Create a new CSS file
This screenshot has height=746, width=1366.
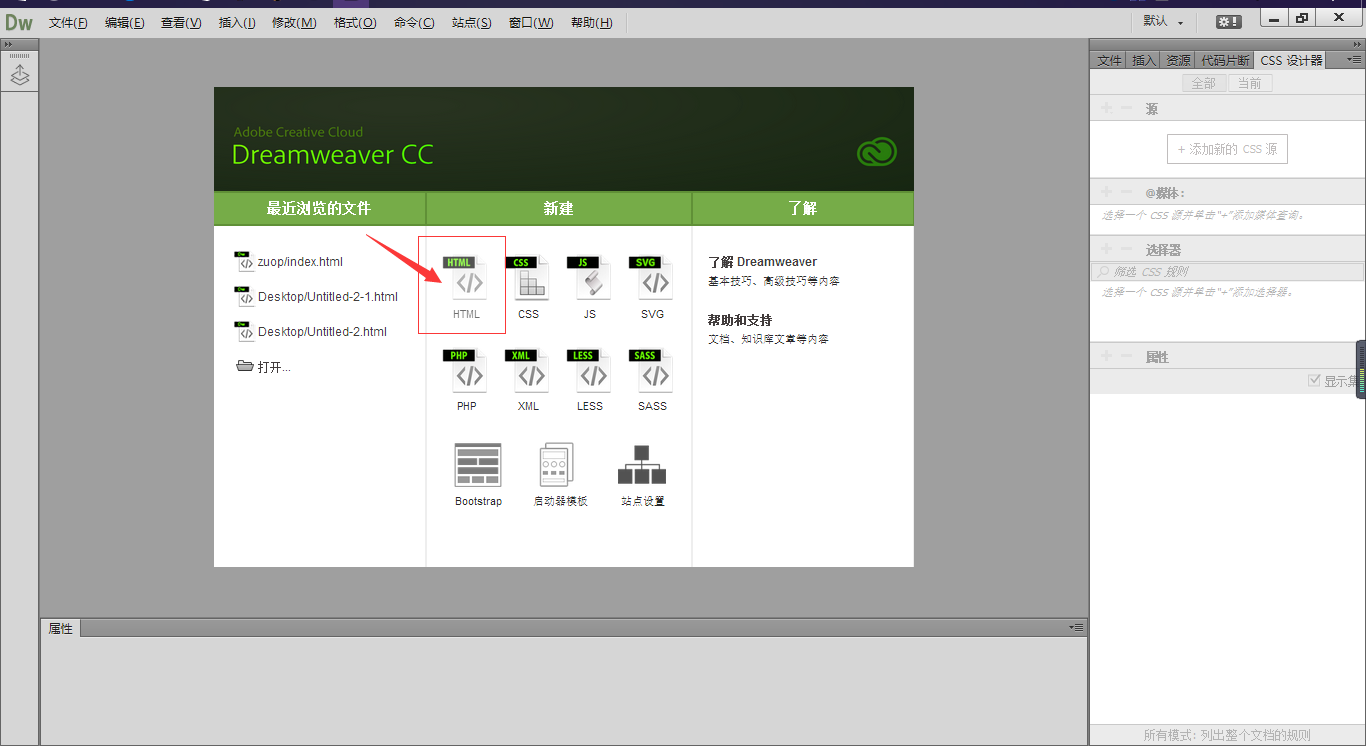[528, 285]
